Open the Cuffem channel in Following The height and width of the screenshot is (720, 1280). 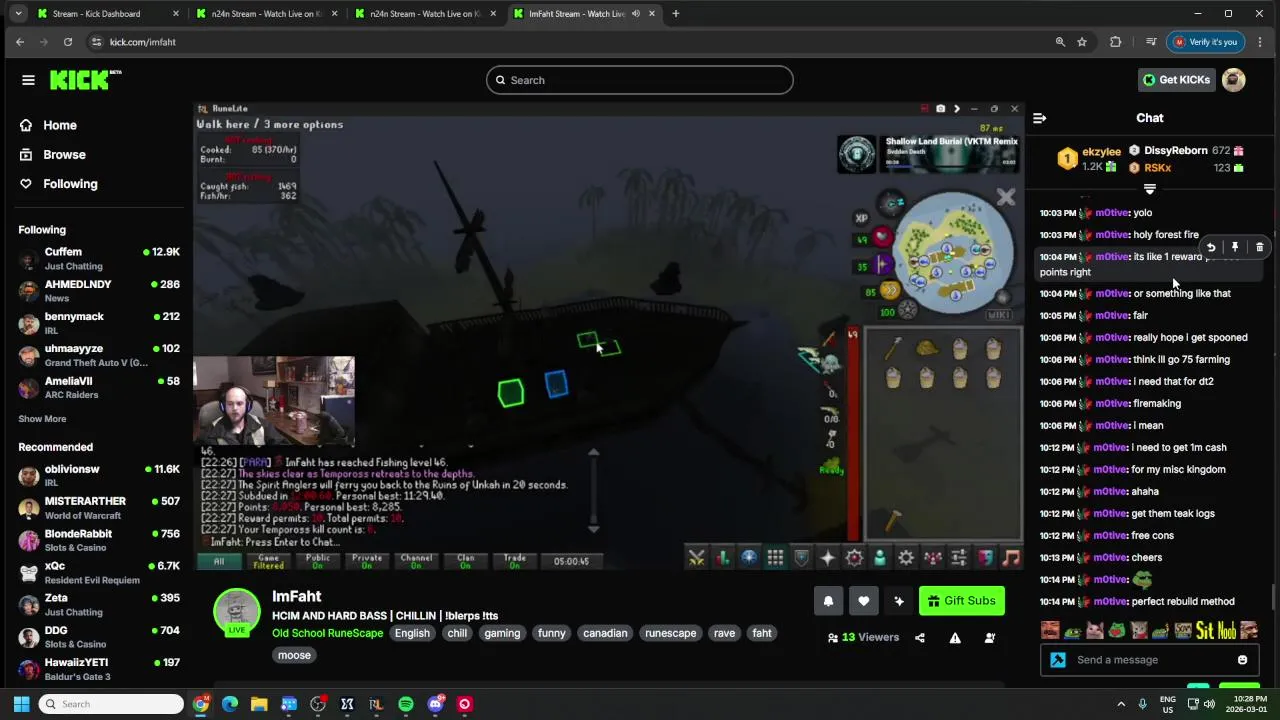coord(98,259)
